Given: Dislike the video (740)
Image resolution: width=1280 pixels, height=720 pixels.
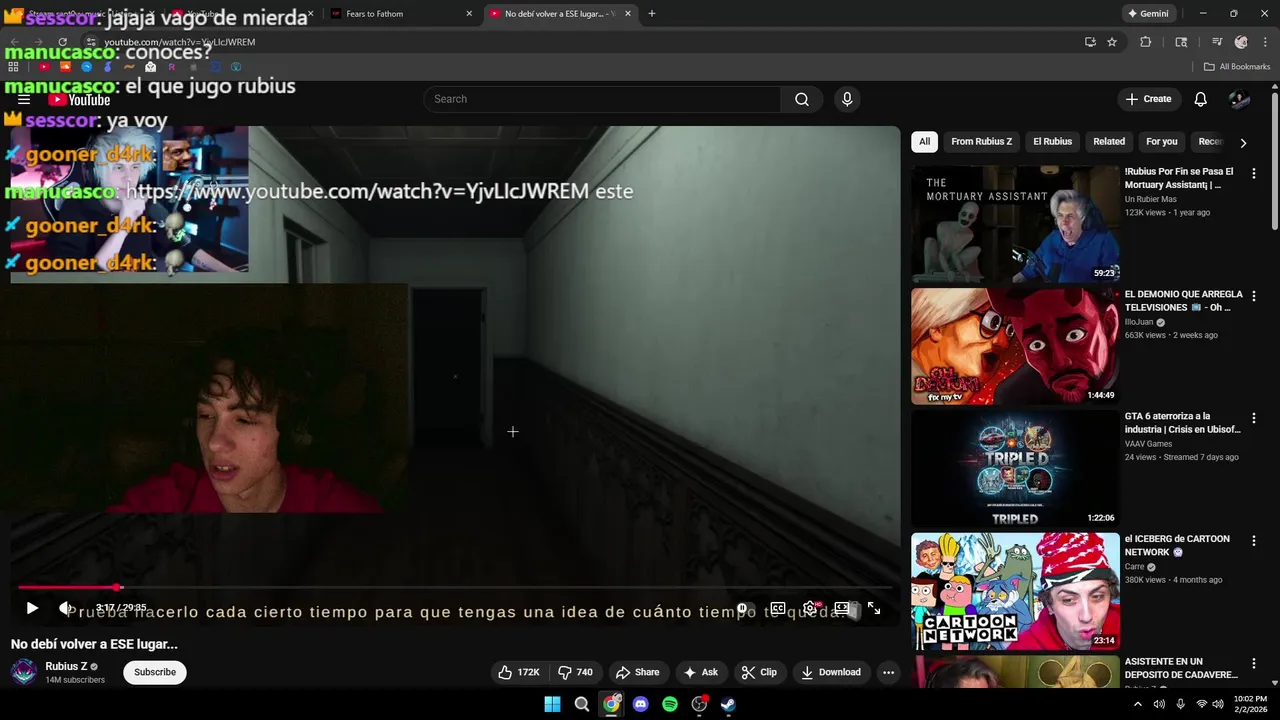Looking at the screenshot, I should 575,672.
